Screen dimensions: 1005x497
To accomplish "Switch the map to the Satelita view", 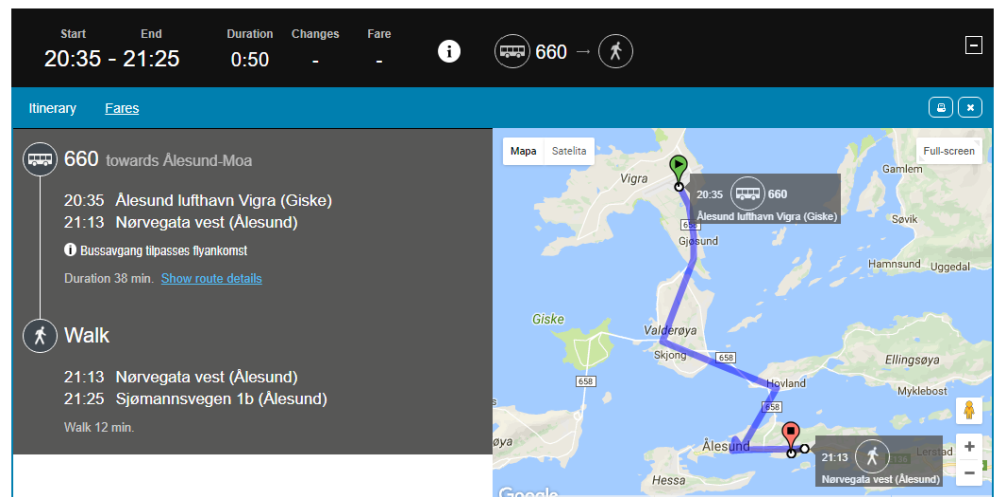I will (x=569, y=151).
